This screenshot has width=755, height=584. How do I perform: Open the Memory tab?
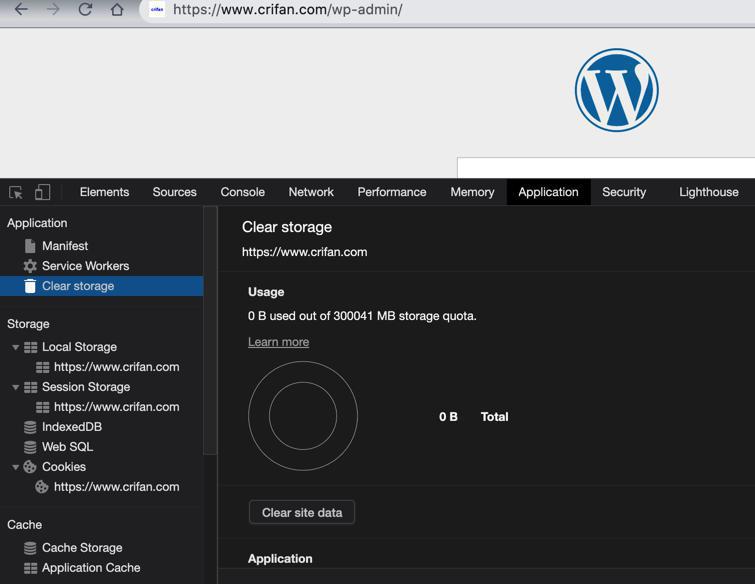click(472, 192)
